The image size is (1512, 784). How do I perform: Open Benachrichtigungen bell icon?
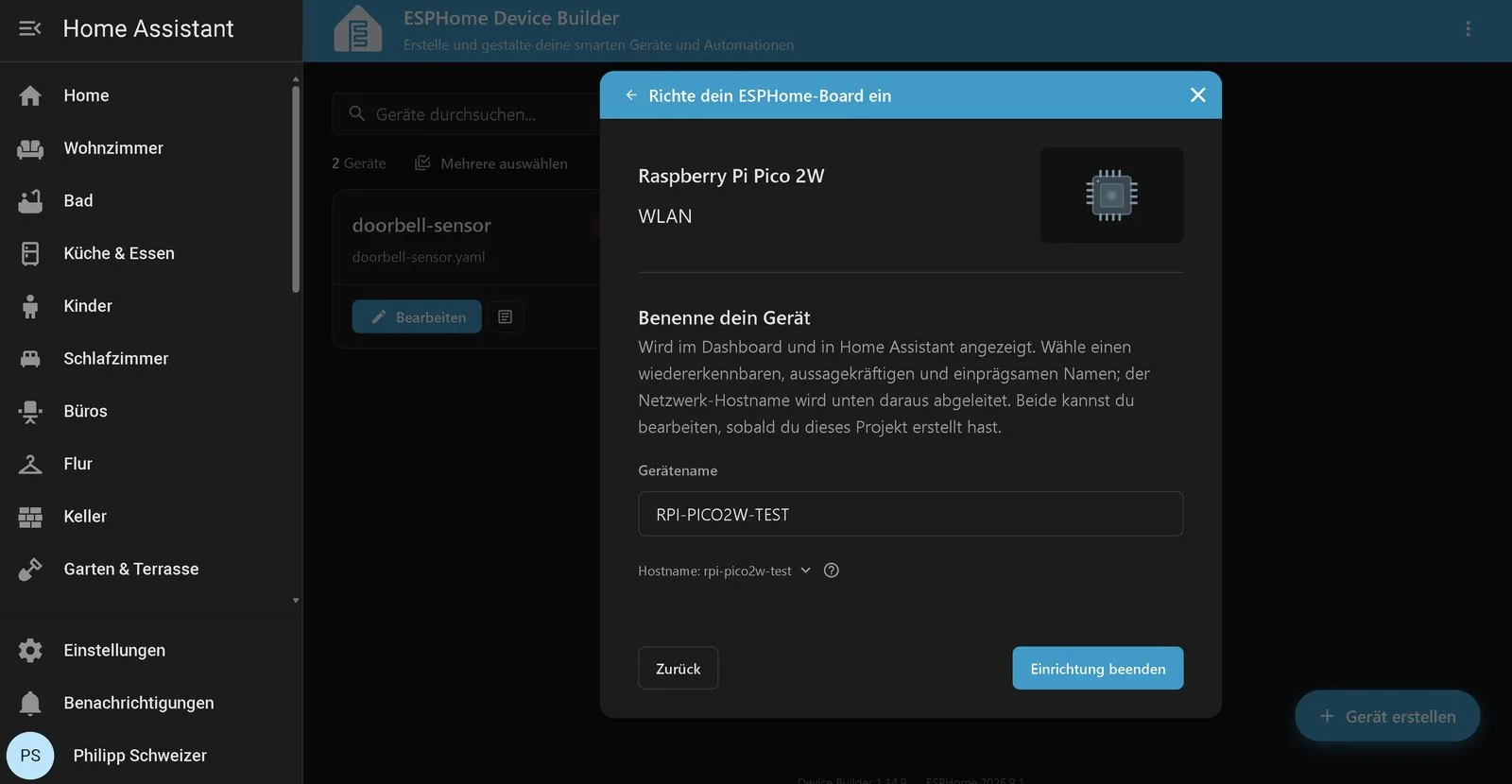point(30,703)
